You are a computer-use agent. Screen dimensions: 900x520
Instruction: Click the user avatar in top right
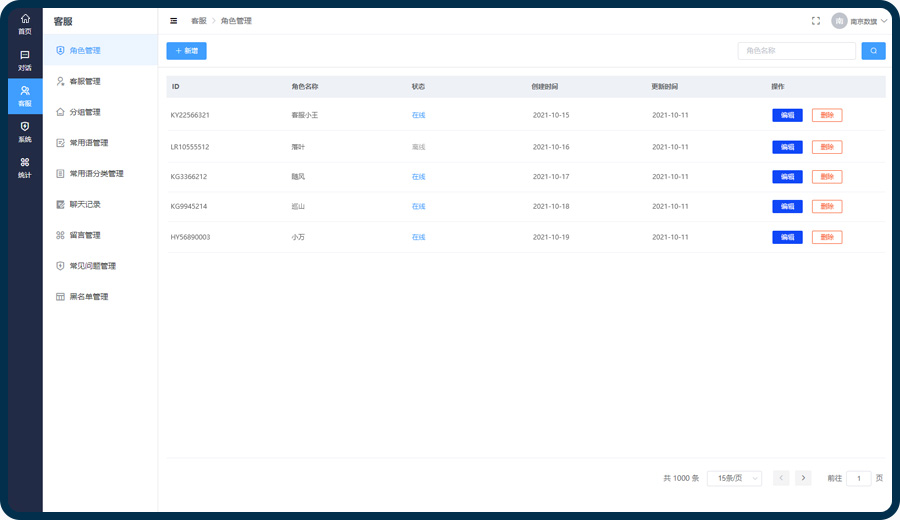[x=839, y=21]
